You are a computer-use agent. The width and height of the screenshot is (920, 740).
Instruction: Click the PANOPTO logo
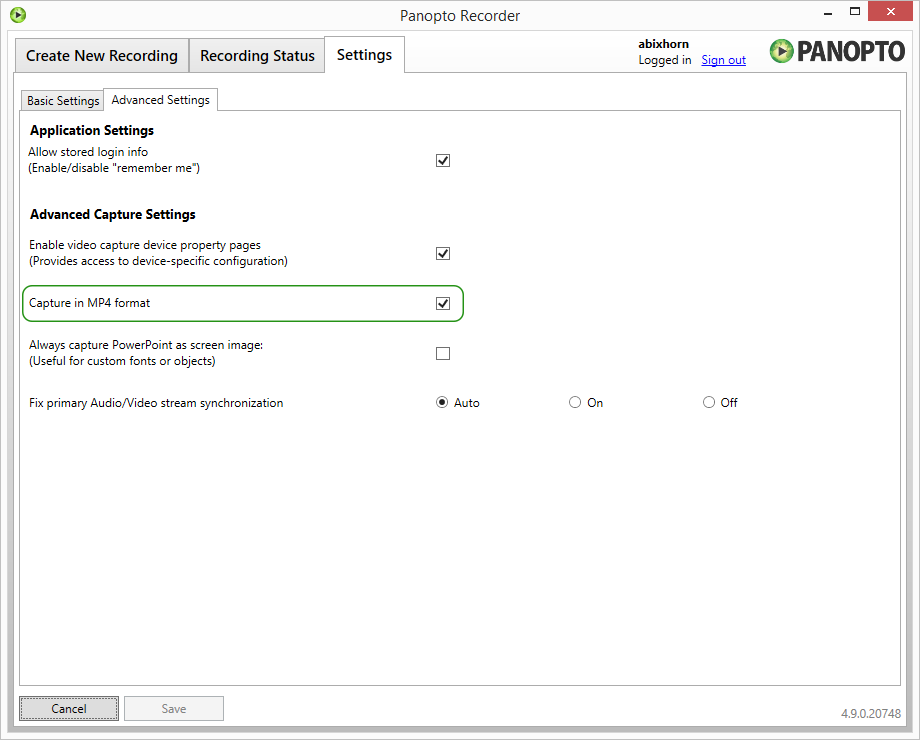837,51
